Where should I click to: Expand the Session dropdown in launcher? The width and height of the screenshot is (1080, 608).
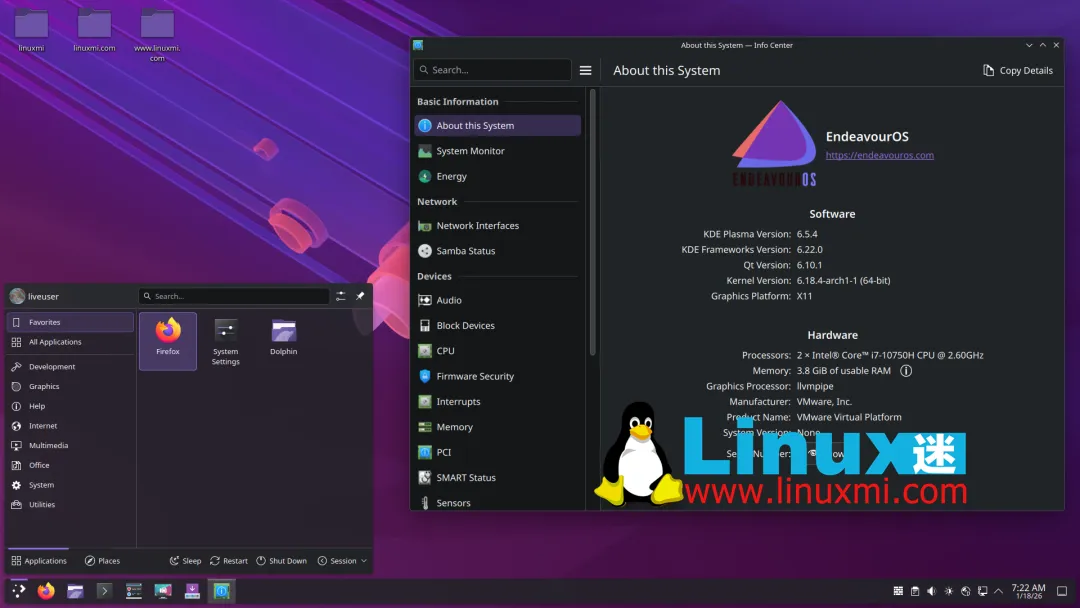[x=342, y=560]
